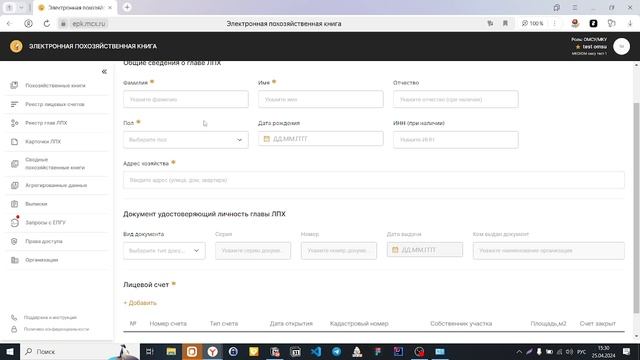640x360 pixels.
Task: Click the ИНН input field
Action: click(456, 140)
